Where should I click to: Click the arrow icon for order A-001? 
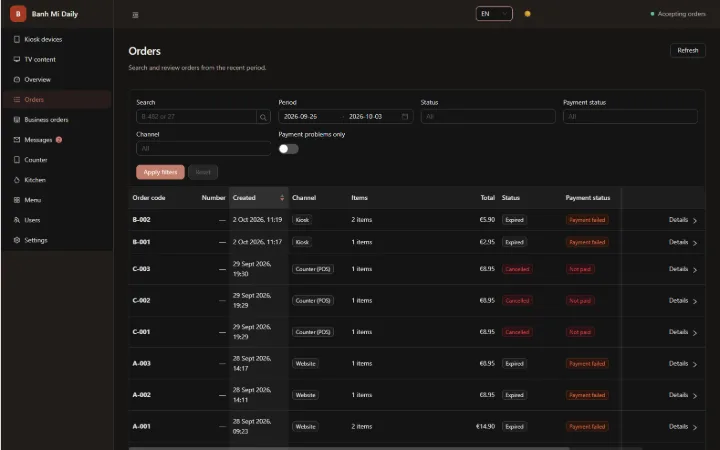pyautogui.click(x=695, y=428)
